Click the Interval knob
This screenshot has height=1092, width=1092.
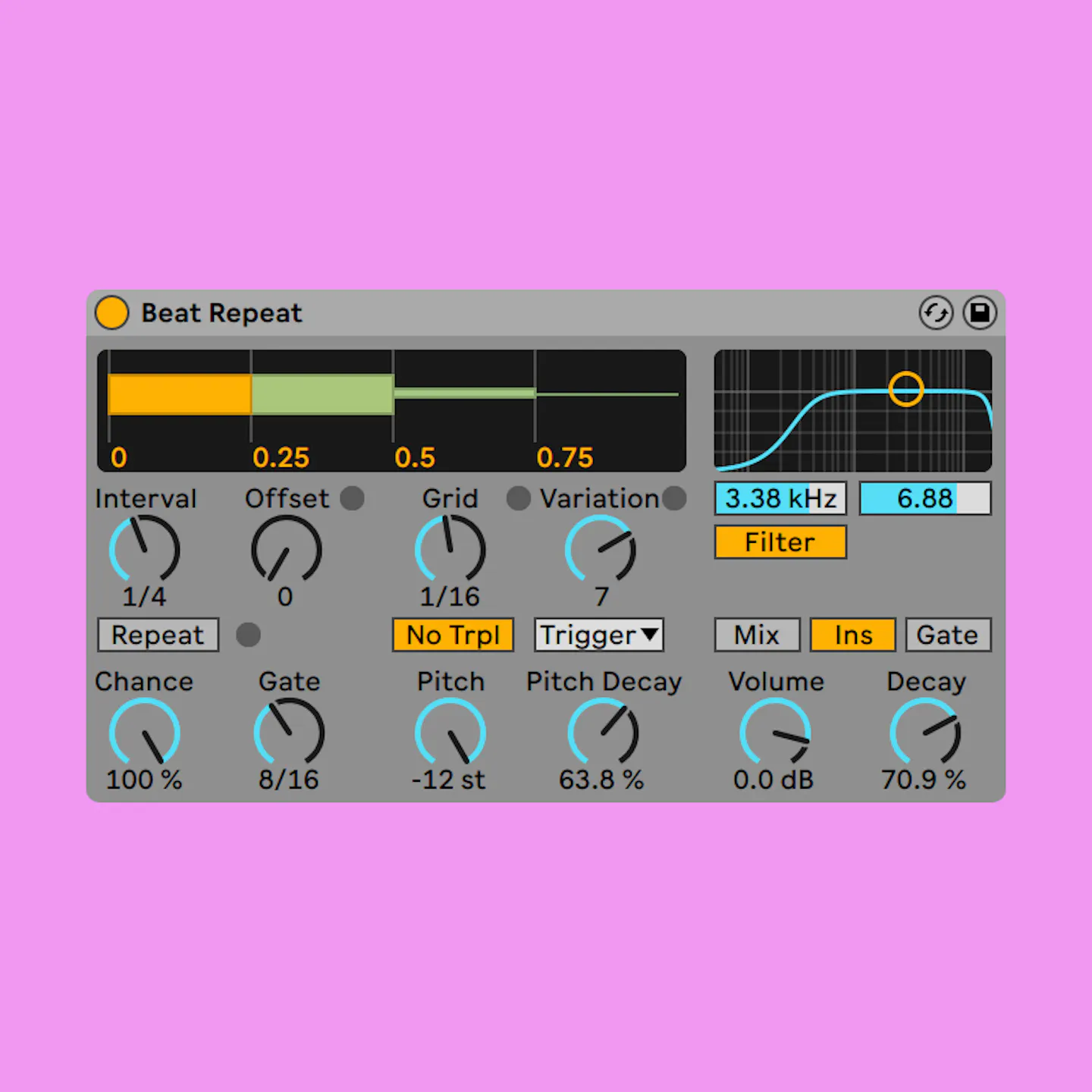click(144, 550)
